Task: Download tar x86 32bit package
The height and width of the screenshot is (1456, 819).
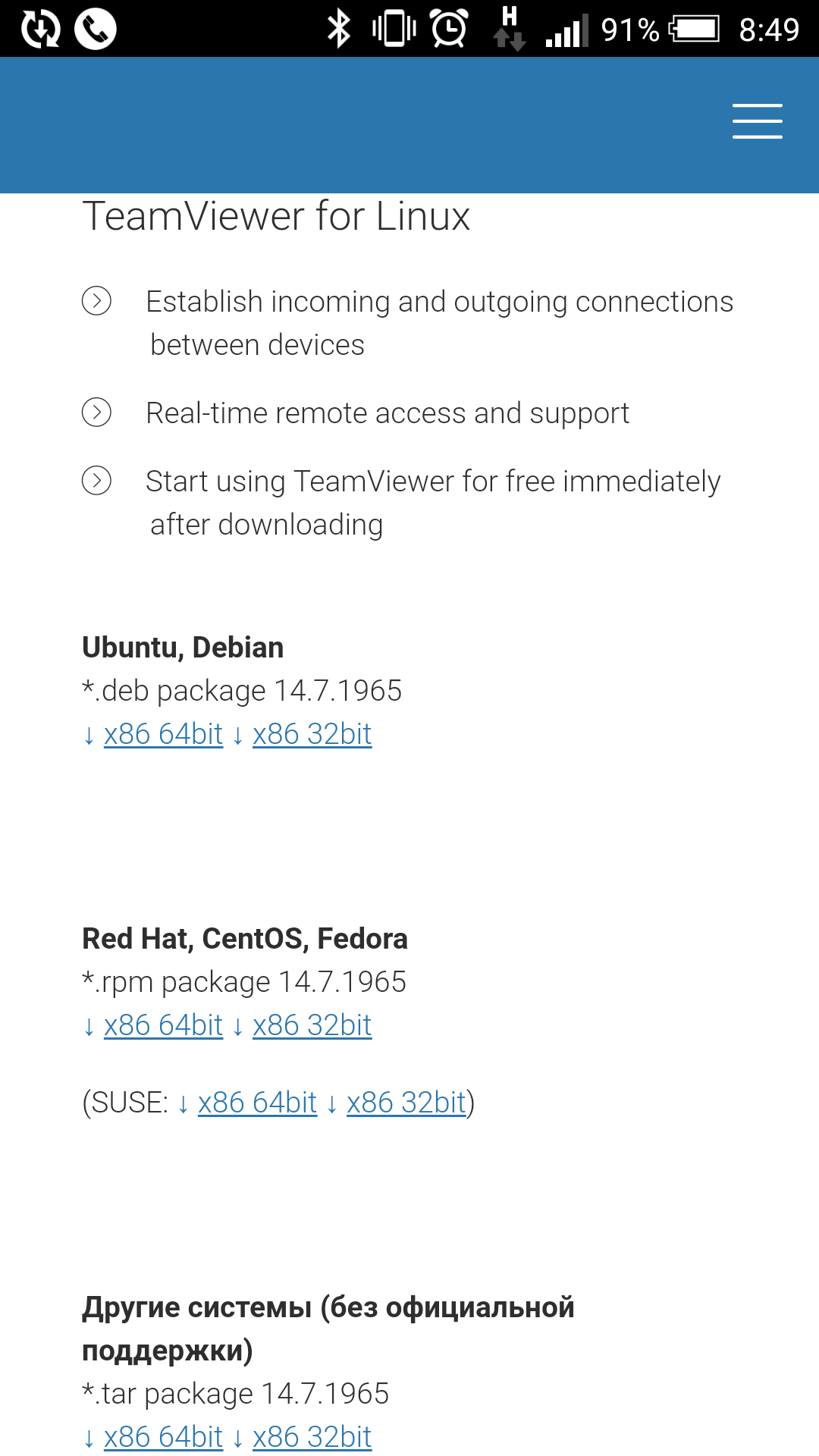Action: coord(312,1437)
